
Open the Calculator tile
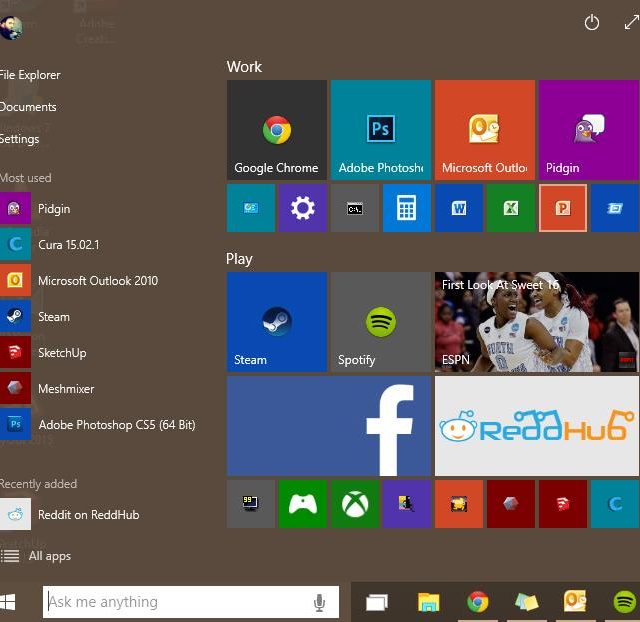407,208
